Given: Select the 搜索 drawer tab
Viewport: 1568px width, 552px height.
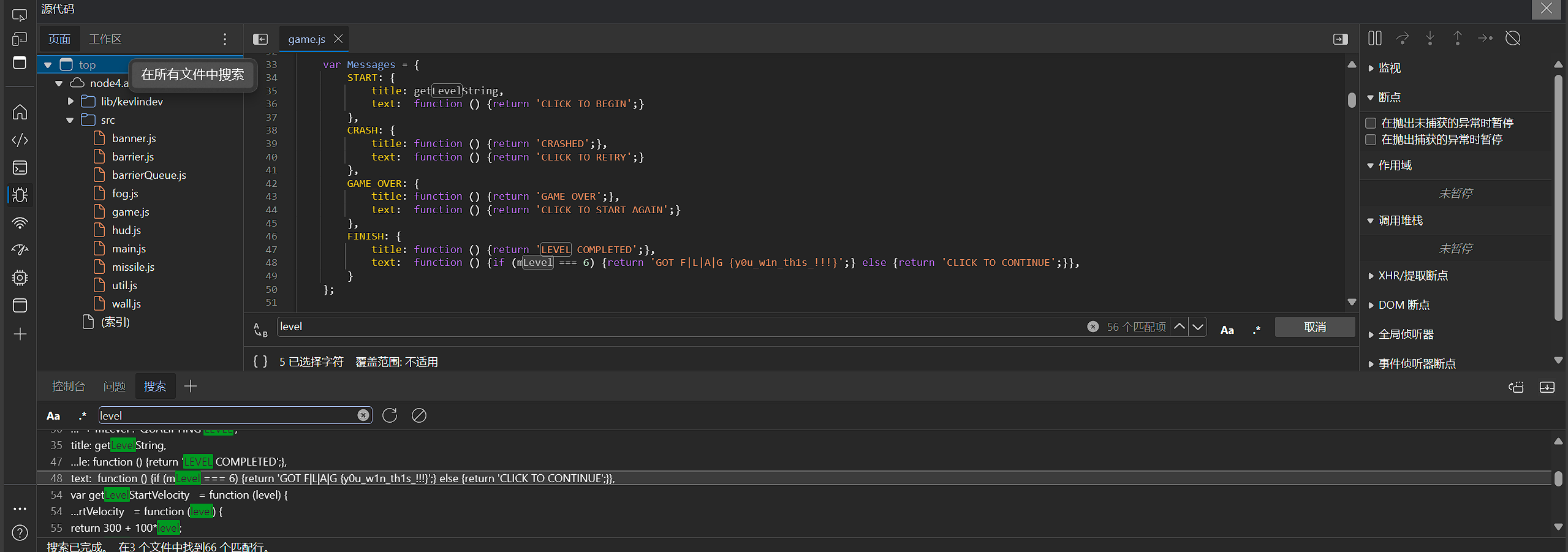Looking at the screenshot, I should (x=155, y=386).
